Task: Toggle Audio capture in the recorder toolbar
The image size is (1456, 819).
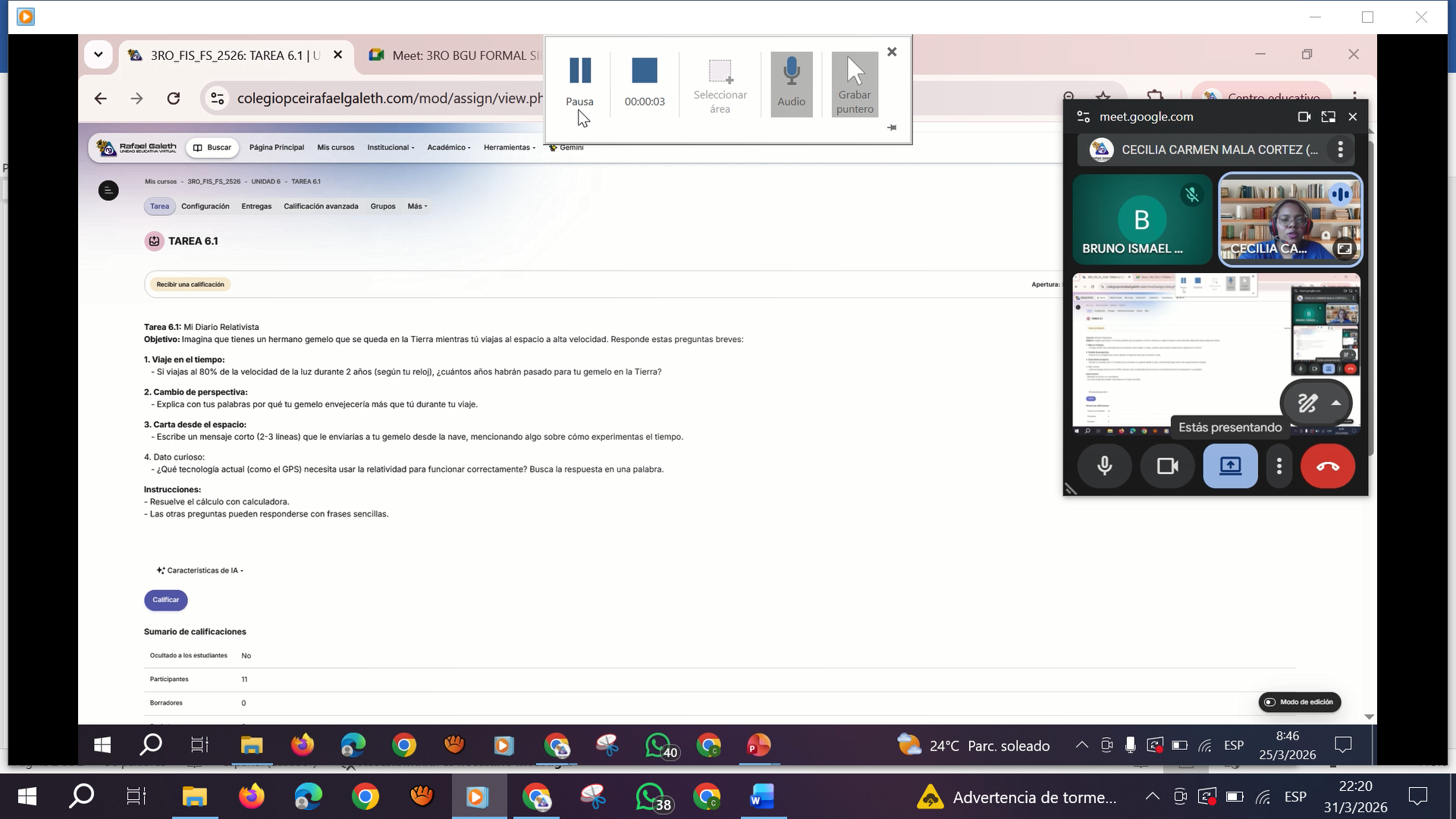Action: pyautogui.click(x=791, y=83)
